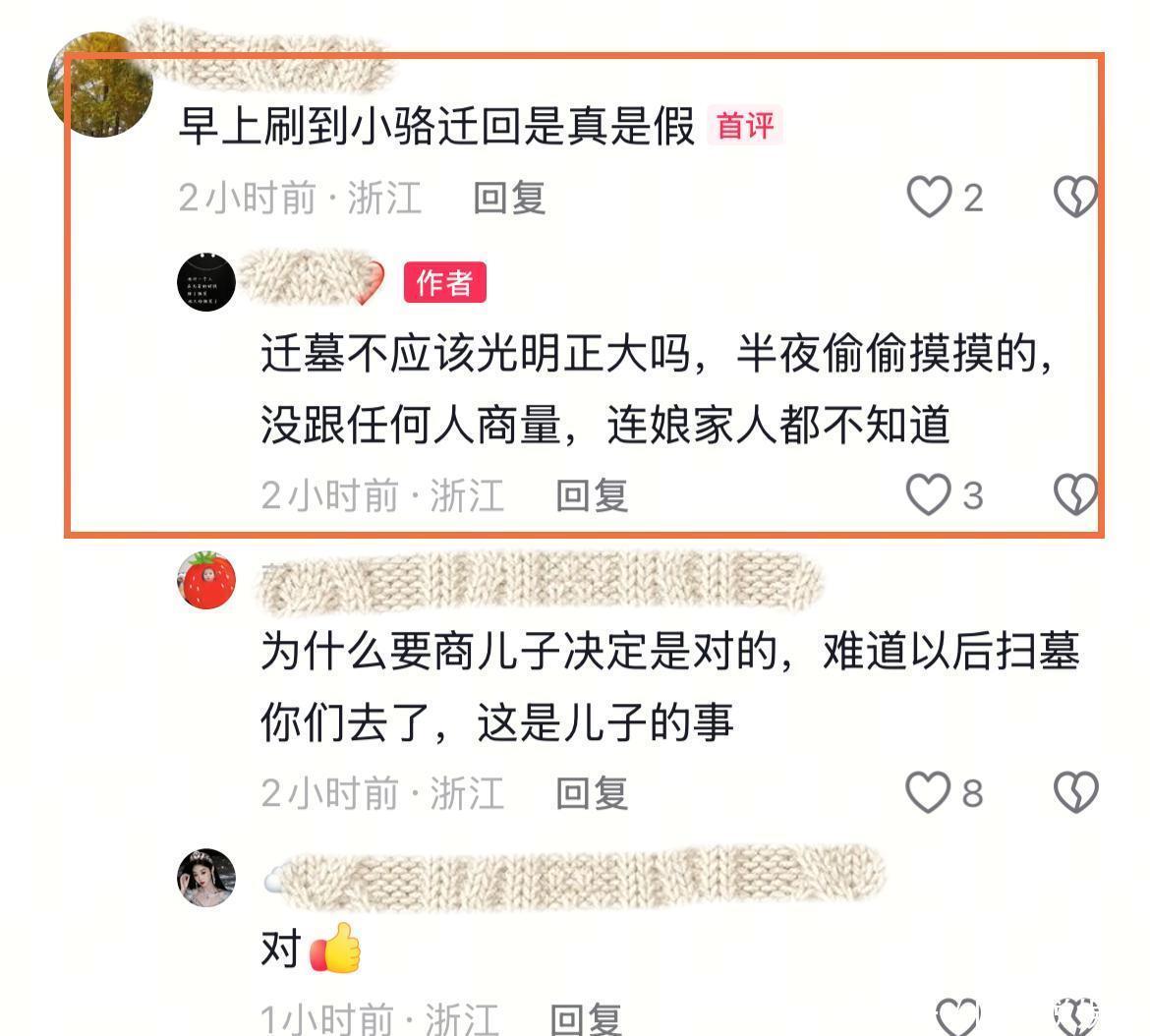Open the tree-photo avatar profile
Viewport: 1150px width, 1036px height.
100,85
